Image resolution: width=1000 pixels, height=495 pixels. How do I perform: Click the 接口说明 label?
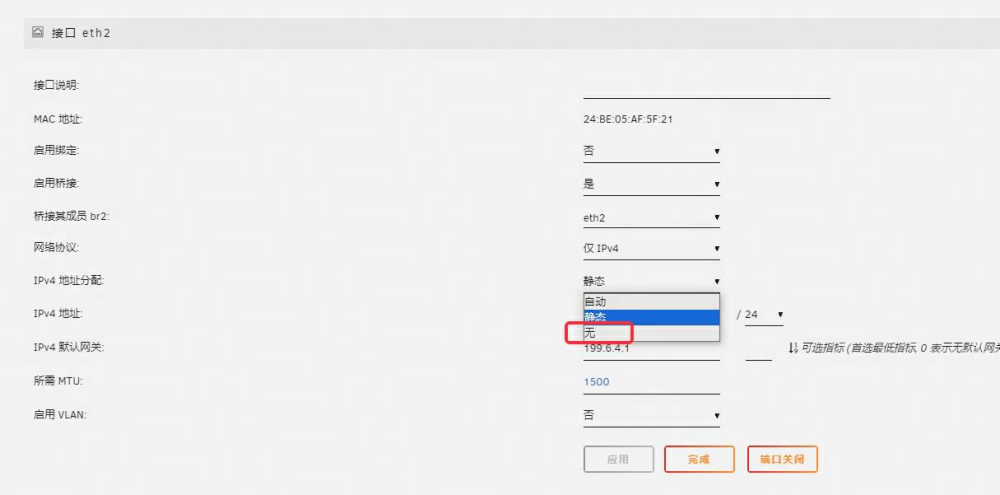tap(56, 85)
